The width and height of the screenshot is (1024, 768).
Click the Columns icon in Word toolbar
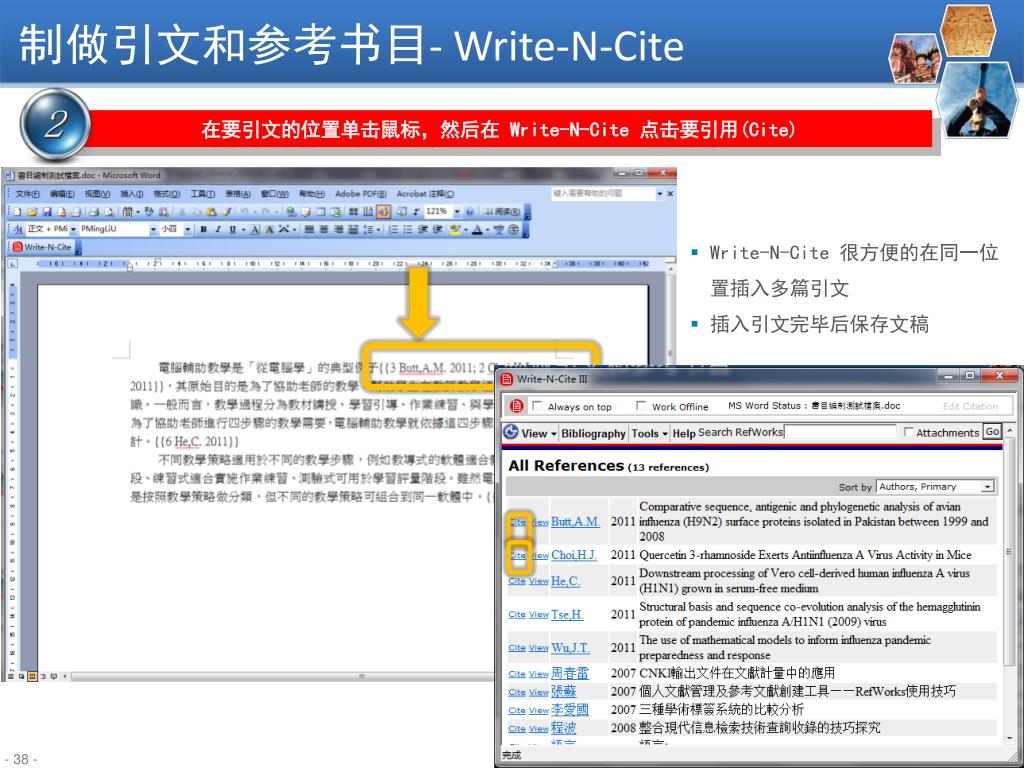352,212
